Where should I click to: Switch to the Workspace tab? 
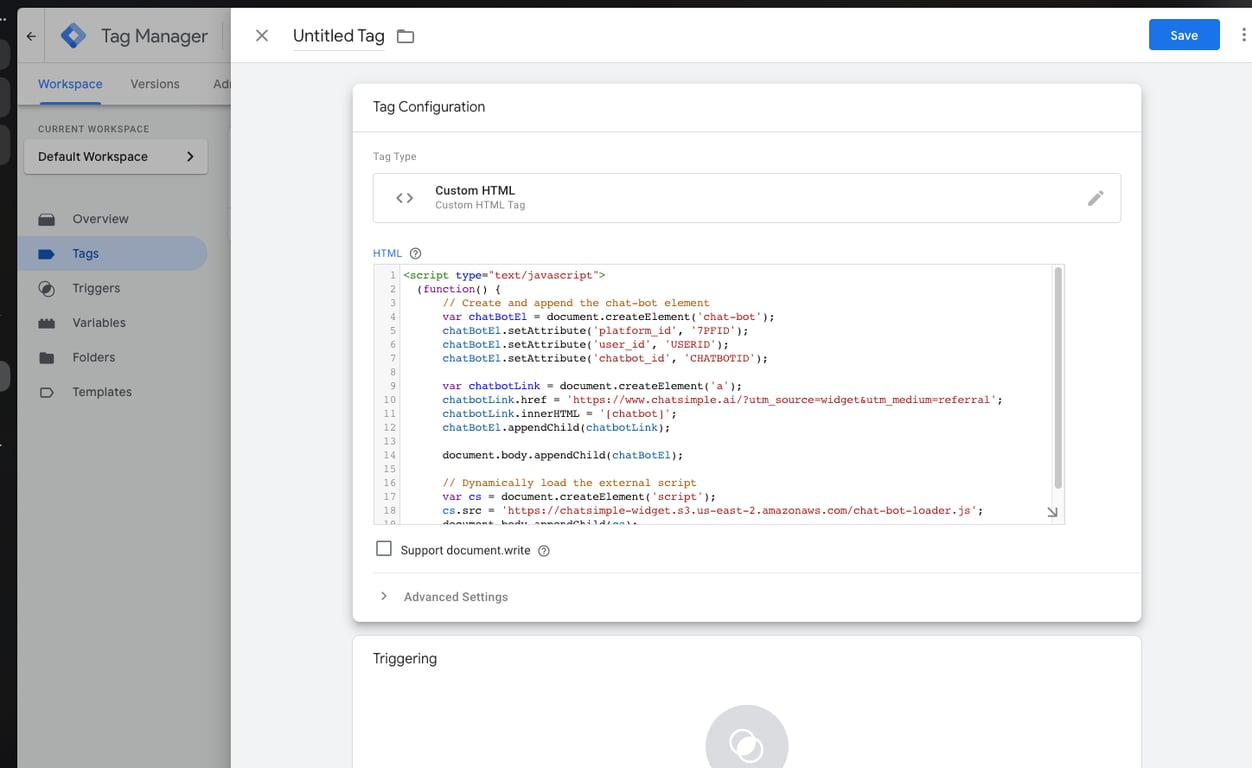click(x=70, y=84)
